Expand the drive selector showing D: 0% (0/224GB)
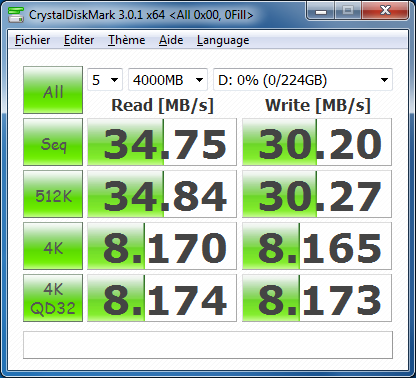The width and height of the screenshot is (416, 378). click(303, 80)
